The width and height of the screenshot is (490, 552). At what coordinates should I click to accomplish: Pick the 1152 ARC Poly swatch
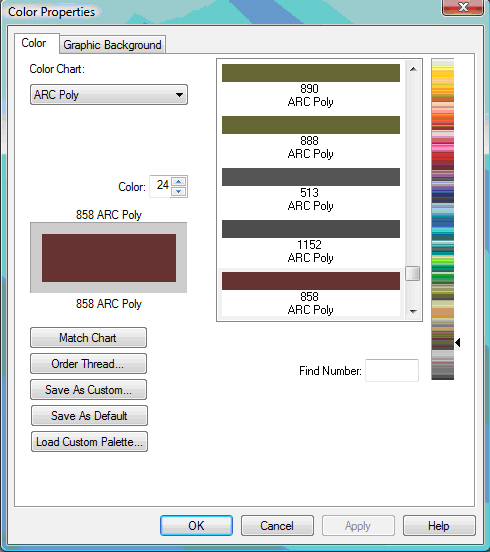click(x=311, y=242)
